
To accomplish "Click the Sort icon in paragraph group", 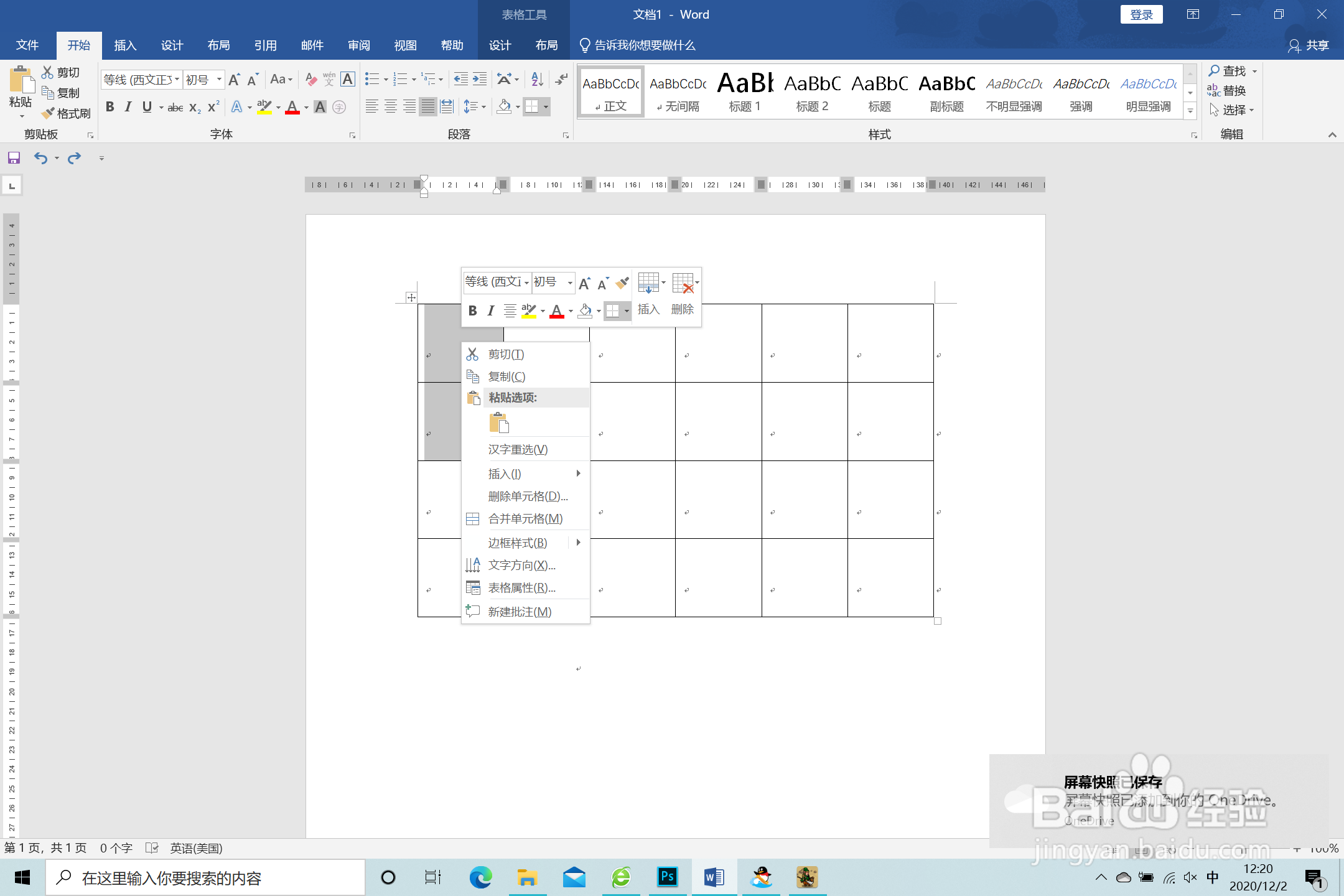I will tap(537, 79).
